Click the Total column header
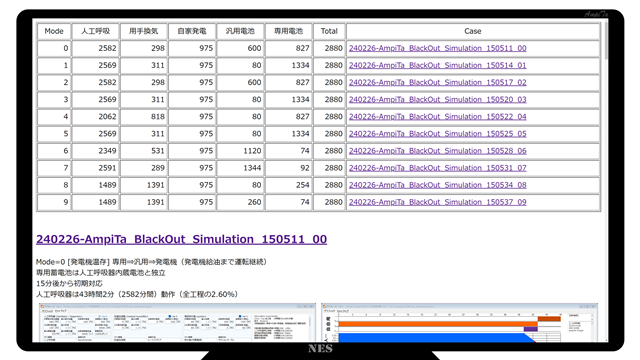 click(329, 31)
